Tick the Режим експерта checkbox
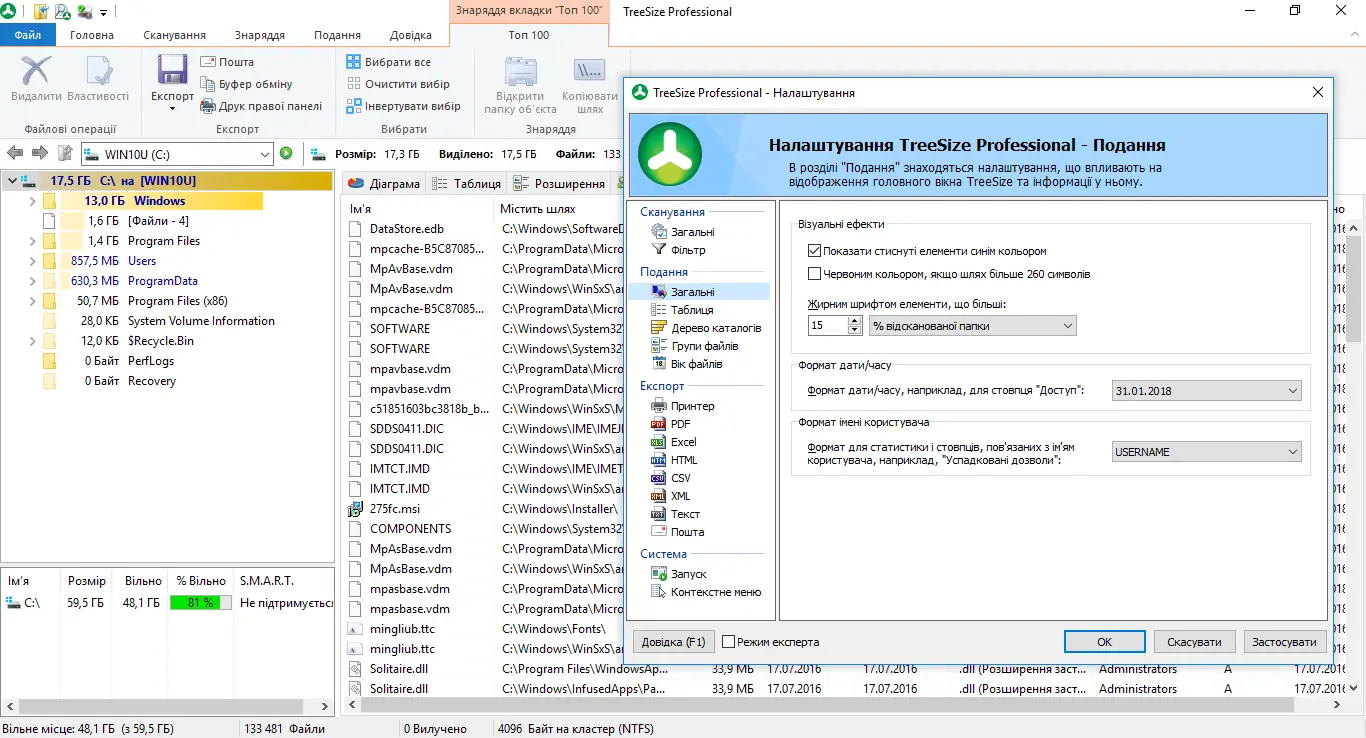 (x=728, y=642)
